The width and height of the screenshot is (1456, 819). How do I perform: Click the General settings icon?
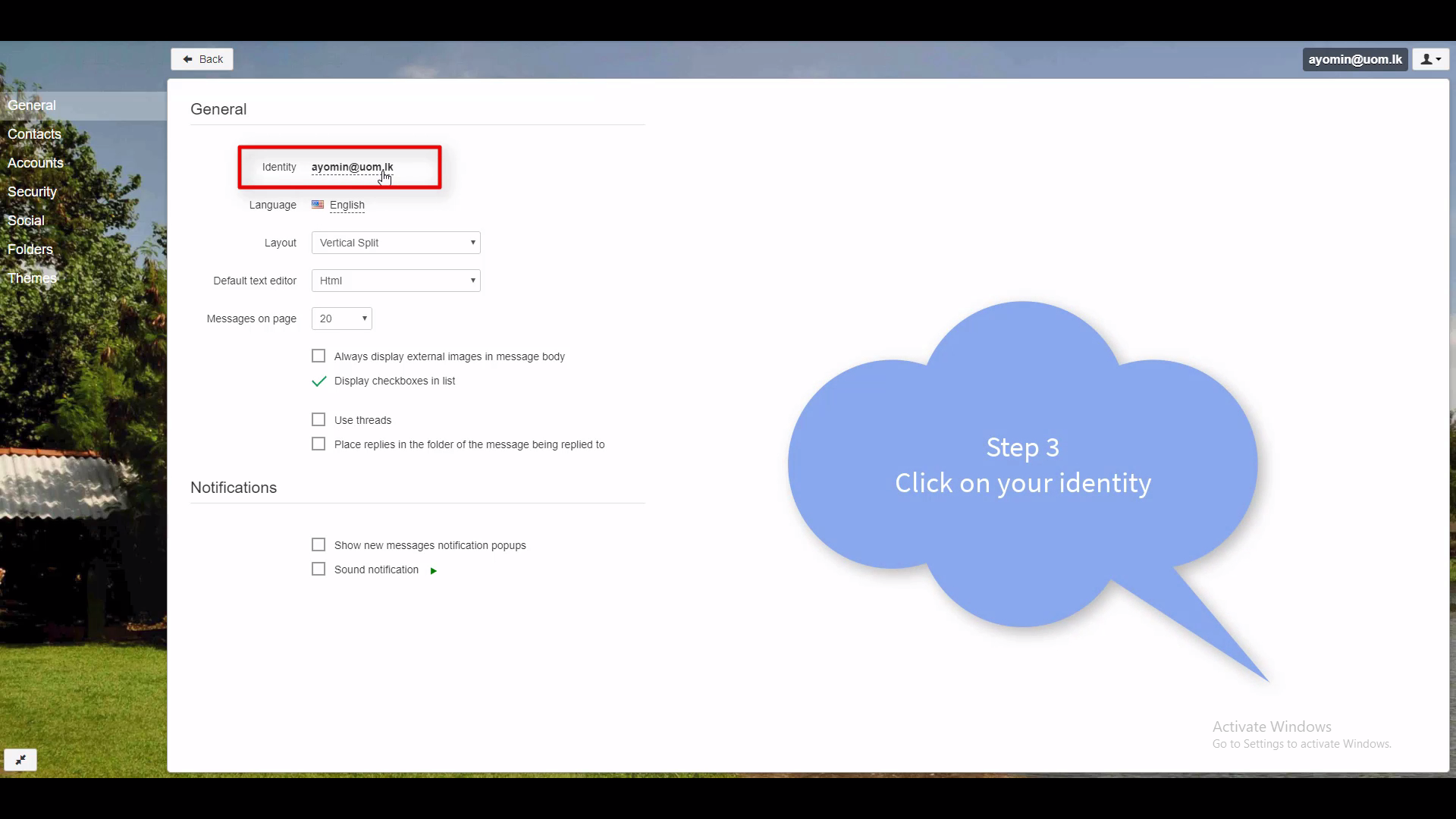(x=31, y=105)
